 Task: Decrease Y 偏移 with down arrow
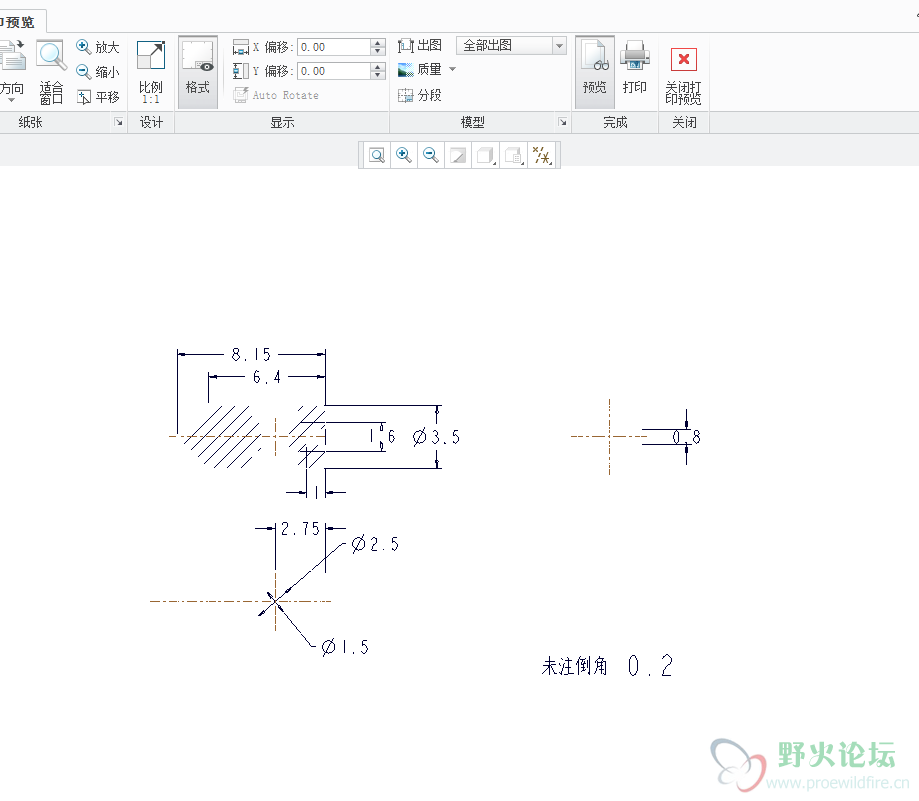pyautogui.click(x=378, y=75)
